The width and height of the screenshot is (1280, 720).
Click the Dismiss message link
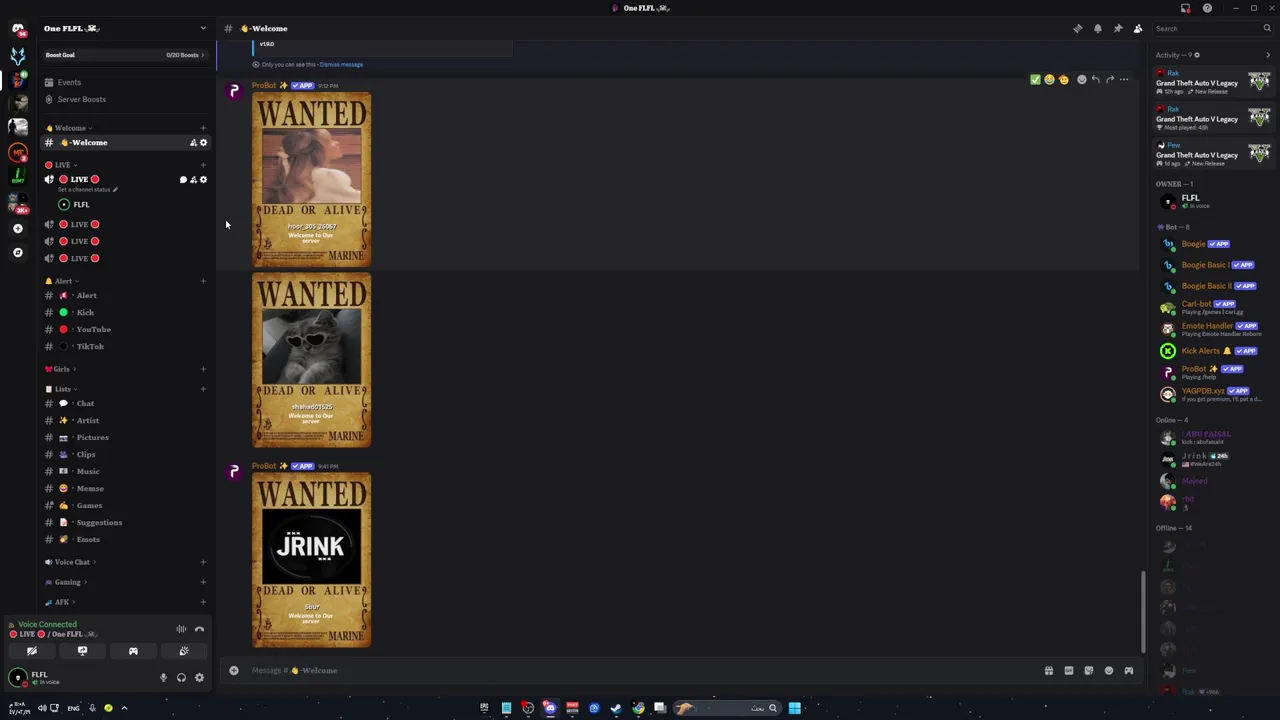341,64
